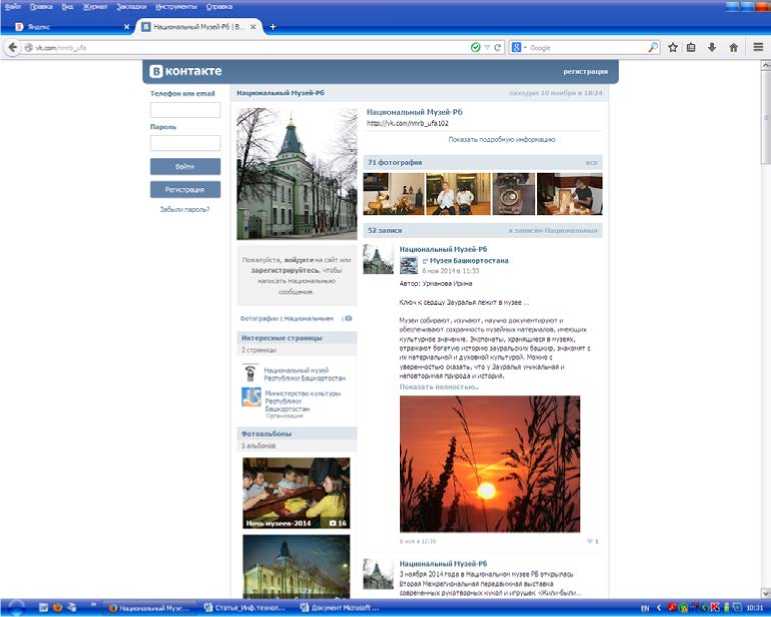Open the Инструменты menu

tap(176, 6)
